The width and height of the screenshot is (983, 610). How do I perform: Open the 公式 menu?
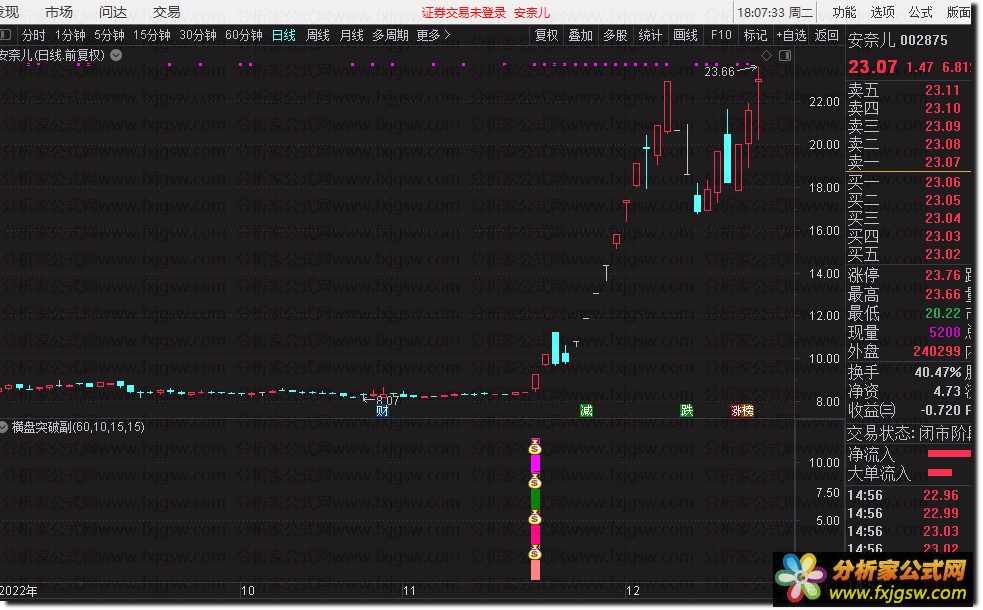[920, 12]
